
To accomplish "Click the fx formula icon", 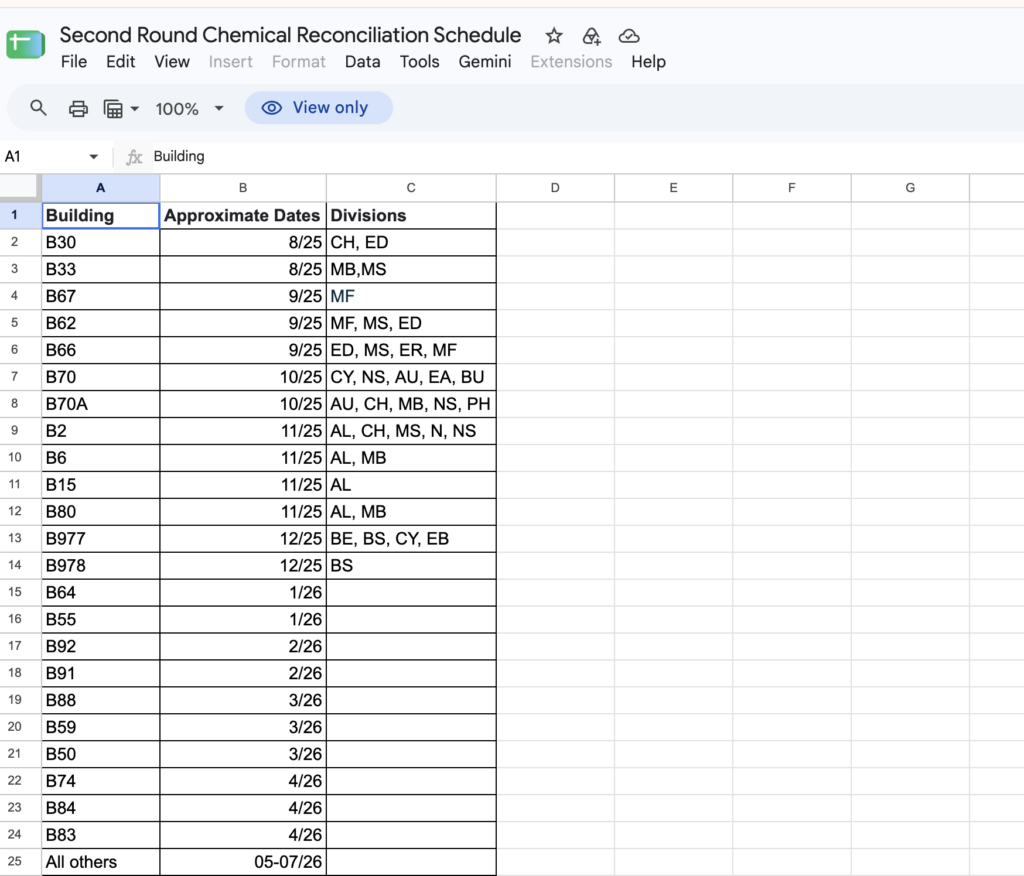I will [x=134, y=157].
